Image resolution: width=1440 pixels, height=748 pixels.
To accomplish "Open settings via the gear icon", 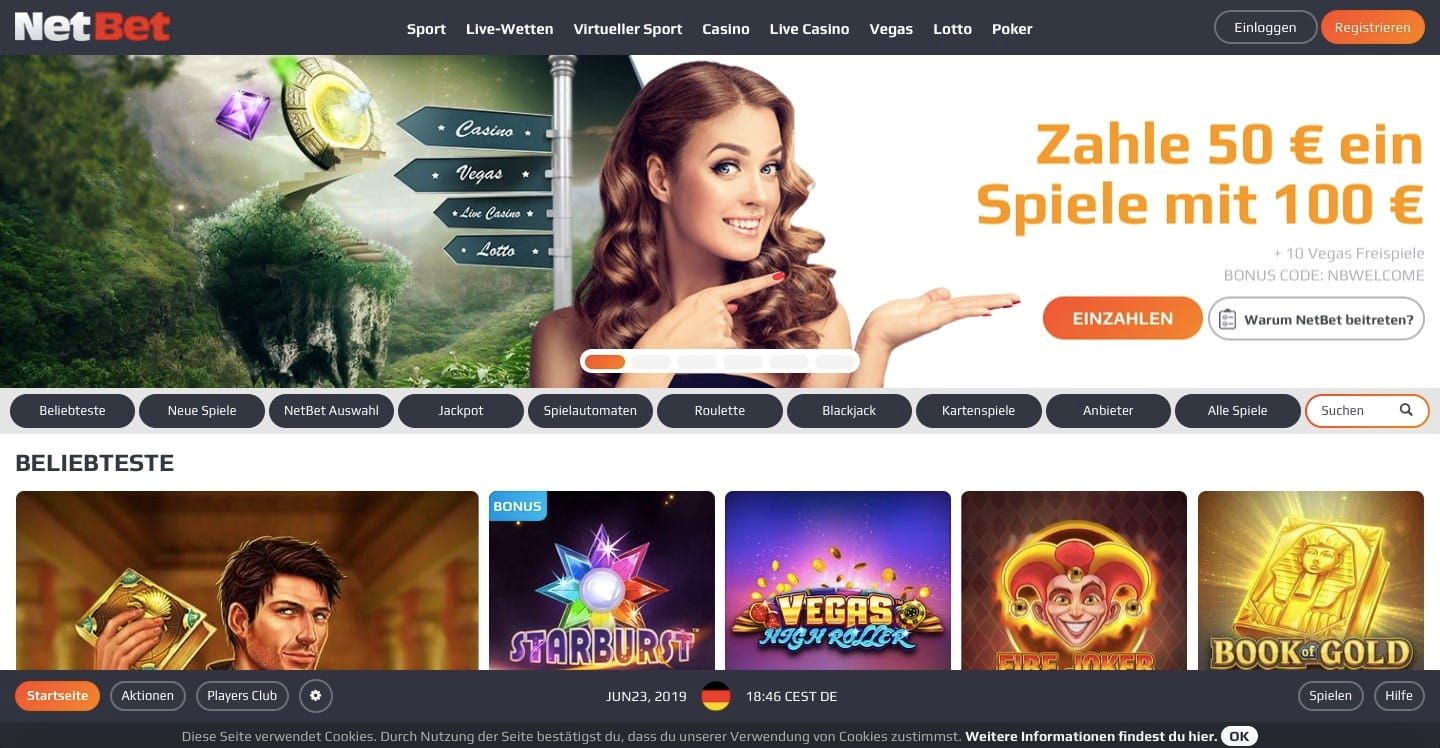I will click(316, 696).
